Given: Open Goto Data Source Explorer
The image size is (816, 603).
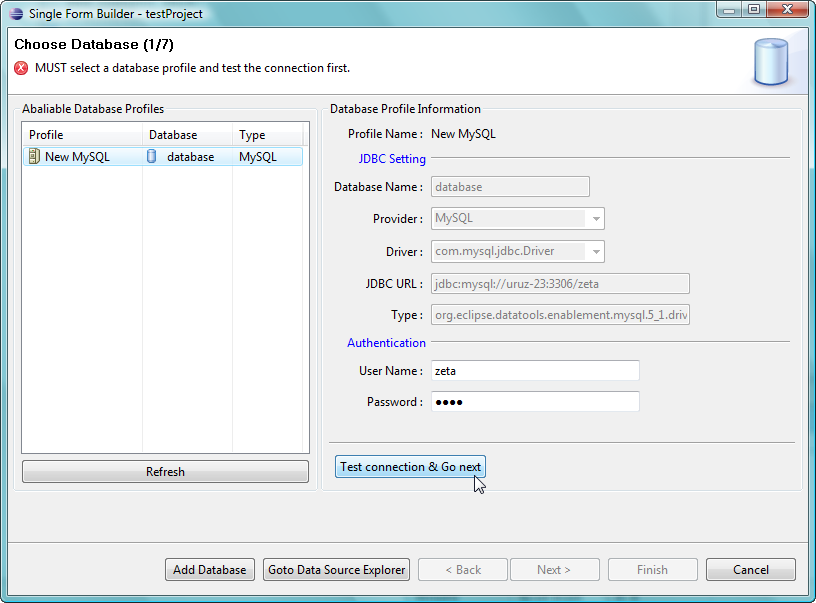Looking at the screenshot, I should 337,570.
